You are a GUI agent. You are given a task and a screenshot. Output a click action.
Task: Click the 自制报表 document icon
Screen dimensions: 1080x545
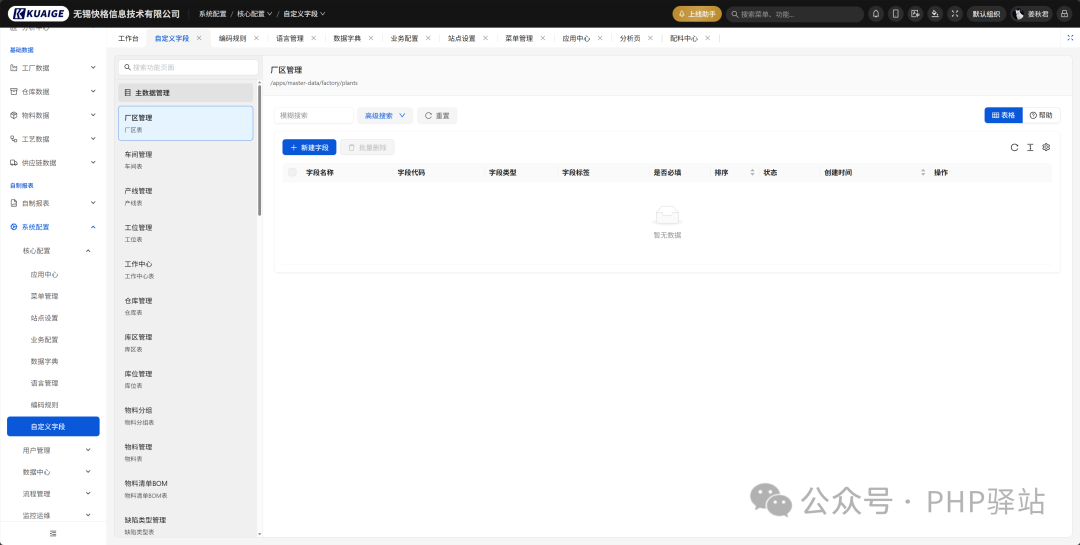tap(14, 203)
